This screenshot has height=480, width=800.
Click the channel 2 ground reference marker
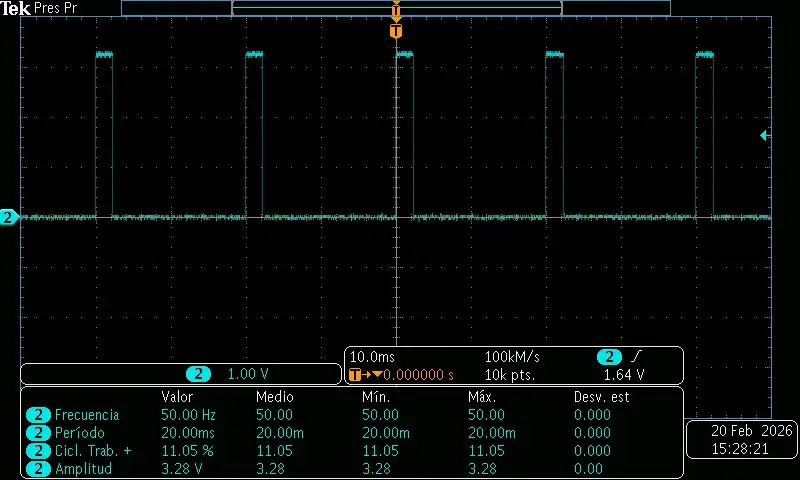coord(9,217)
